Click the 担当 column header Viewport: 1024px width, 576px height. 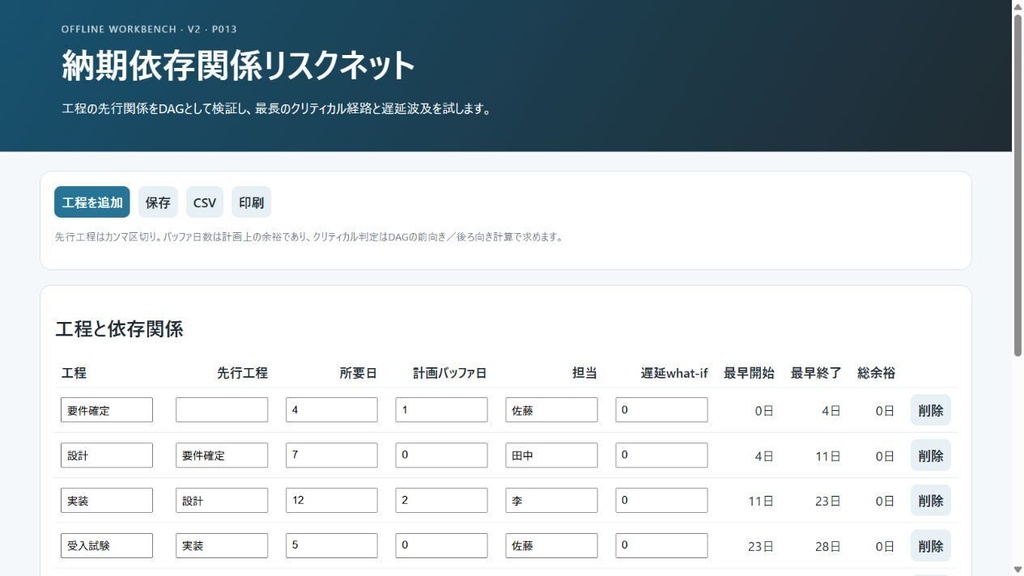[584, 373]
